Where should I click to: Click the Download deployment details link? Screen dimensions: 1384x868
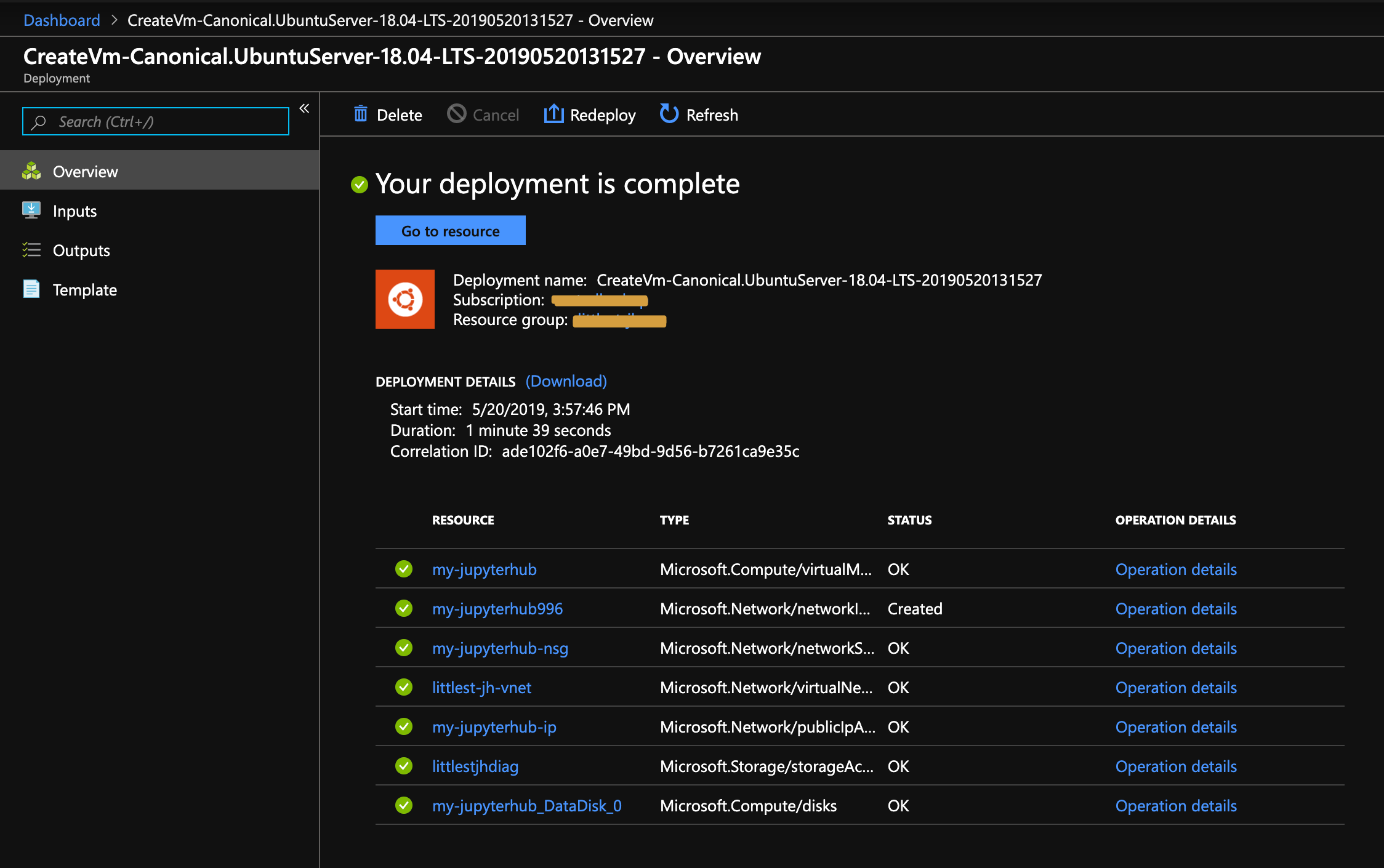(566, 381)
